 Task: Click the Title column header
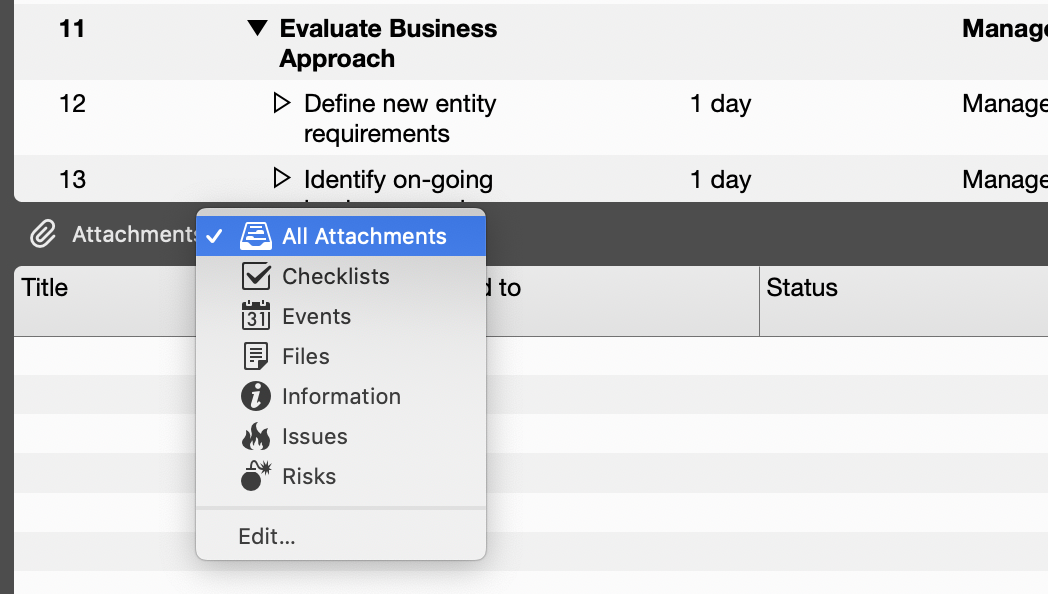tap(46, 288)
